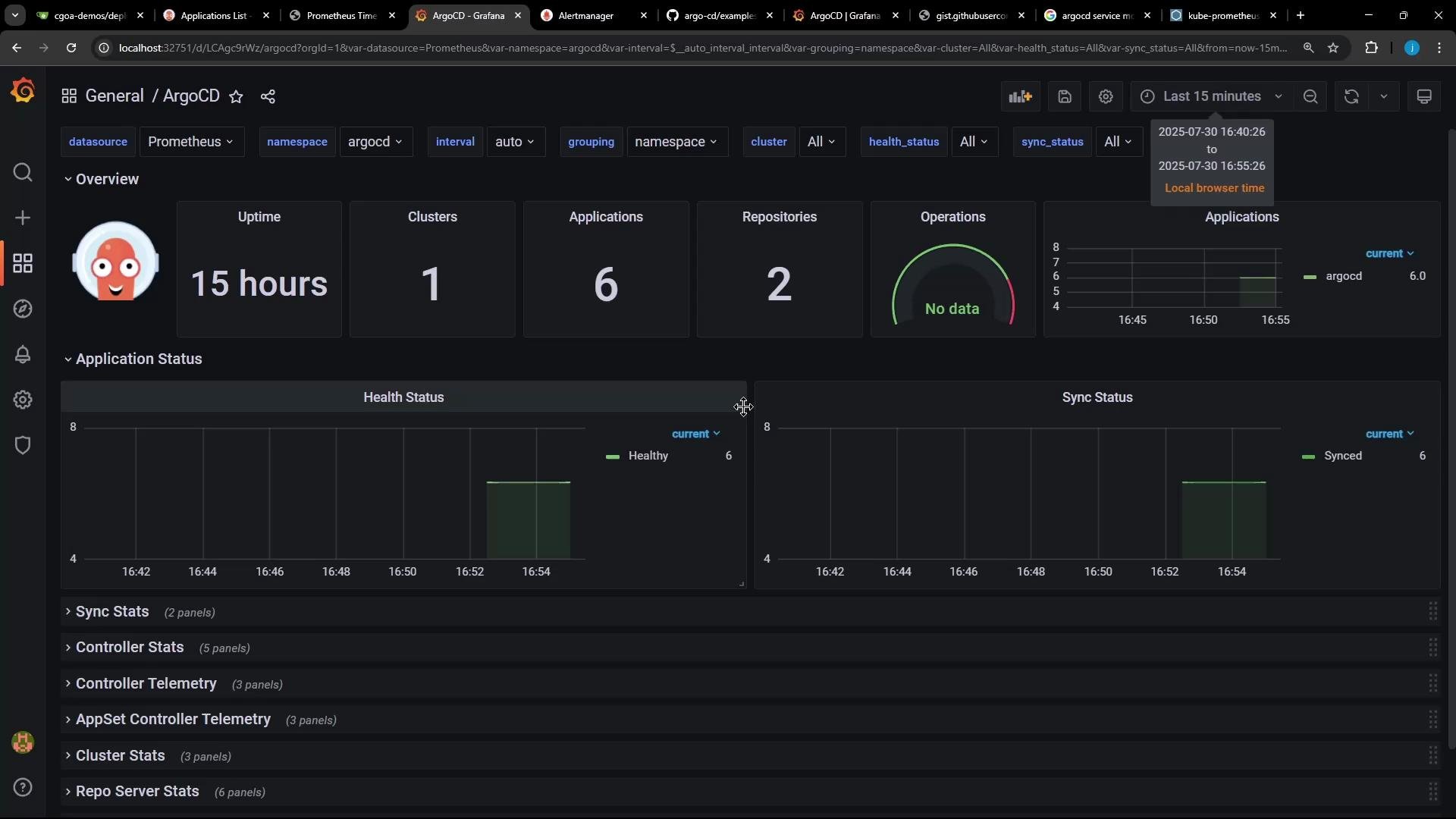
Task: Open the Alerting bell icon
Action: (x=23, y=354)
